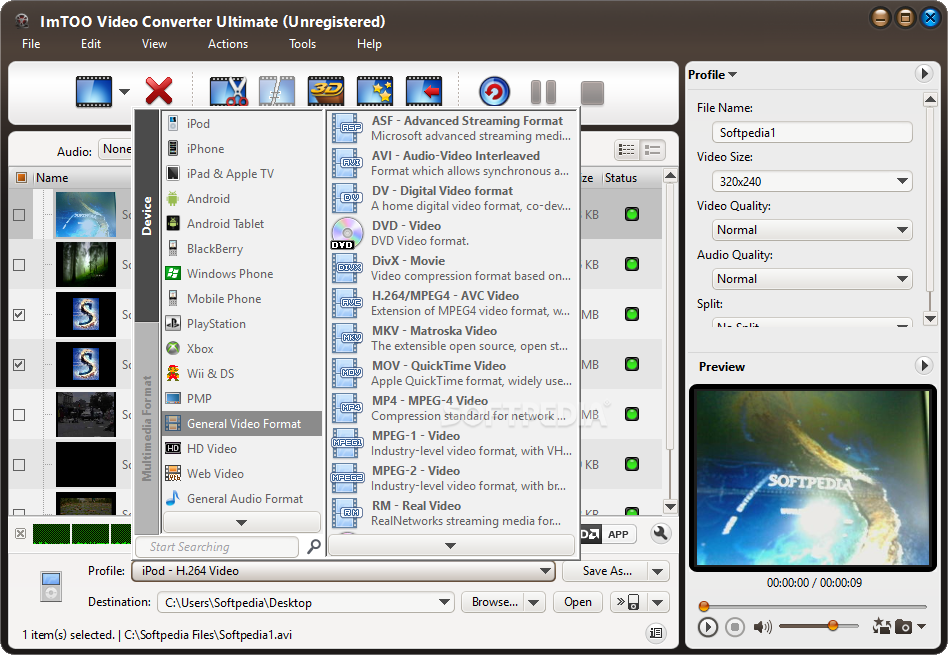This screenshot has width=948, height=655.
Task: Choose AVI - Audio-Video Interleaved format
Action: pos(450,163)
